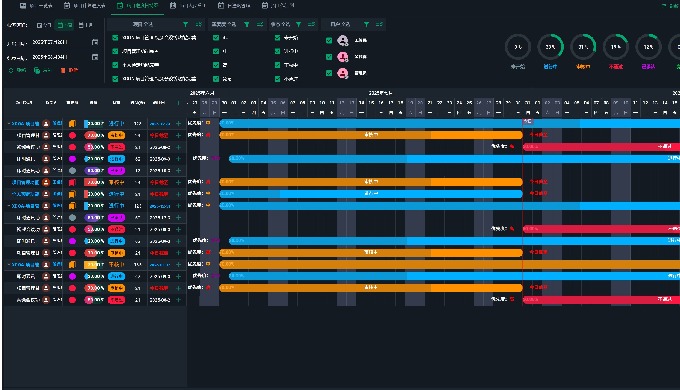Image resolution: width=680 pixels, height=390 pixels.
Task: Click orange bookmark icon on first task row
Action: click(x=72, y=124)
